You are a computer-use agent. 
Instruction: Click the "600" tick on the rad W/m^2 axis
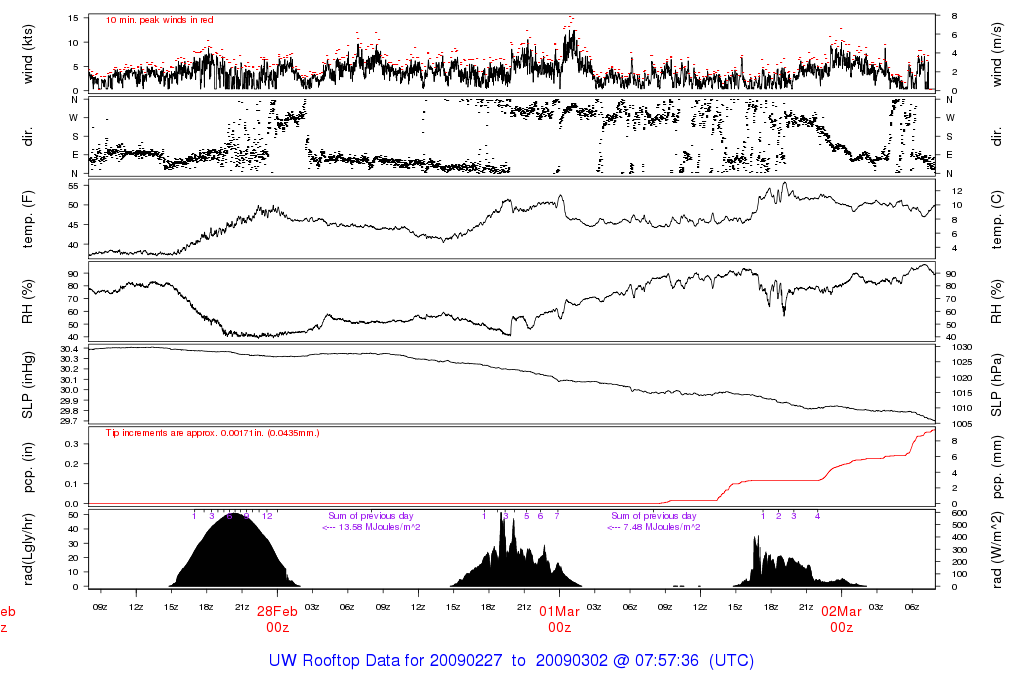pyautogui.click(x=958, y=513)
